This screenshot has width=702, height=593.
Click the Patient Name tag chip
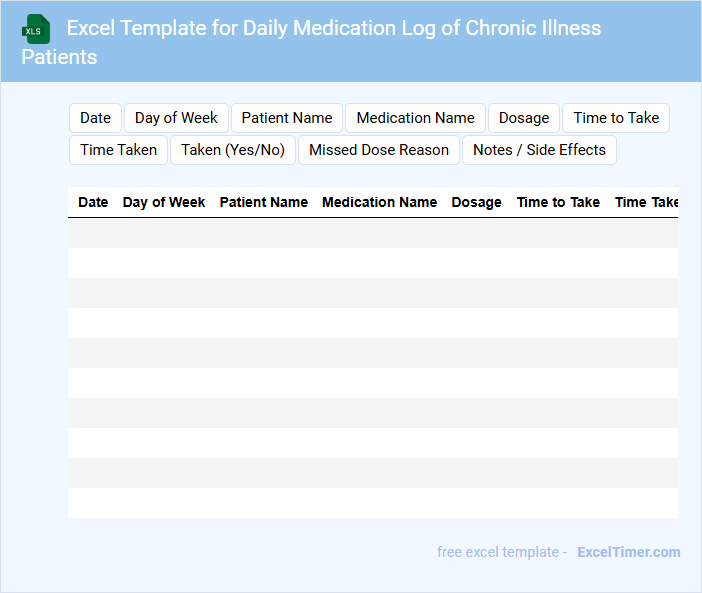(x=287, y=118)
